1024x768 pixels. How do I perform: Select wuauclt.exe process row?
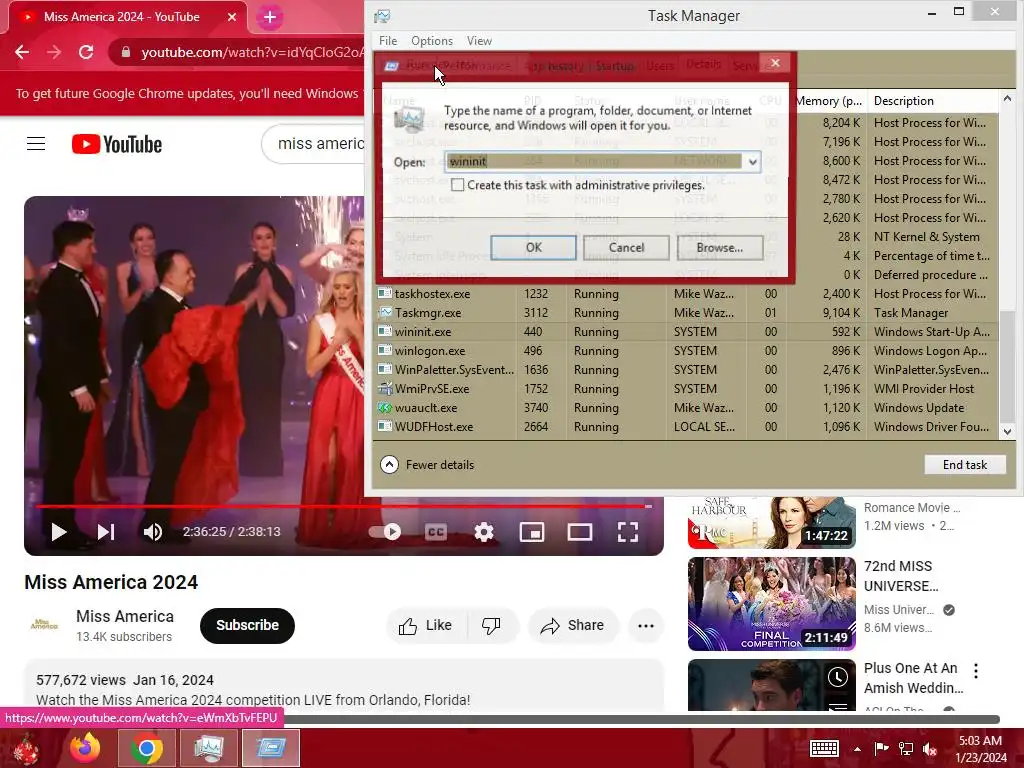[686, 408]
